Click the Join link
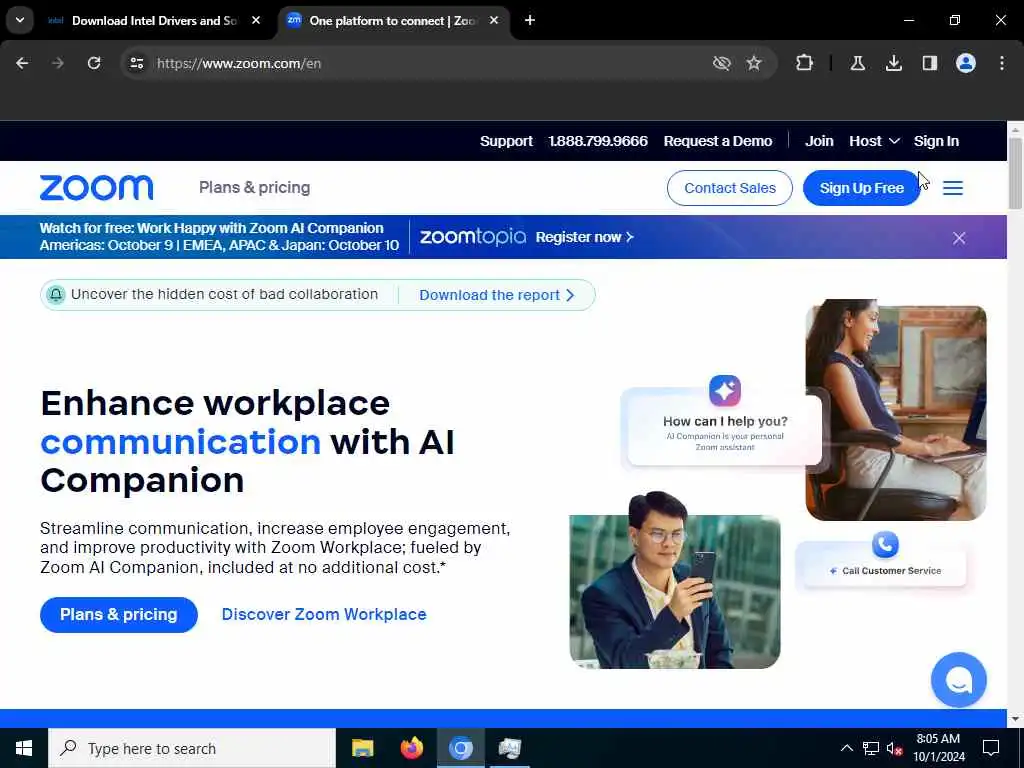 (x=819, y=141)
